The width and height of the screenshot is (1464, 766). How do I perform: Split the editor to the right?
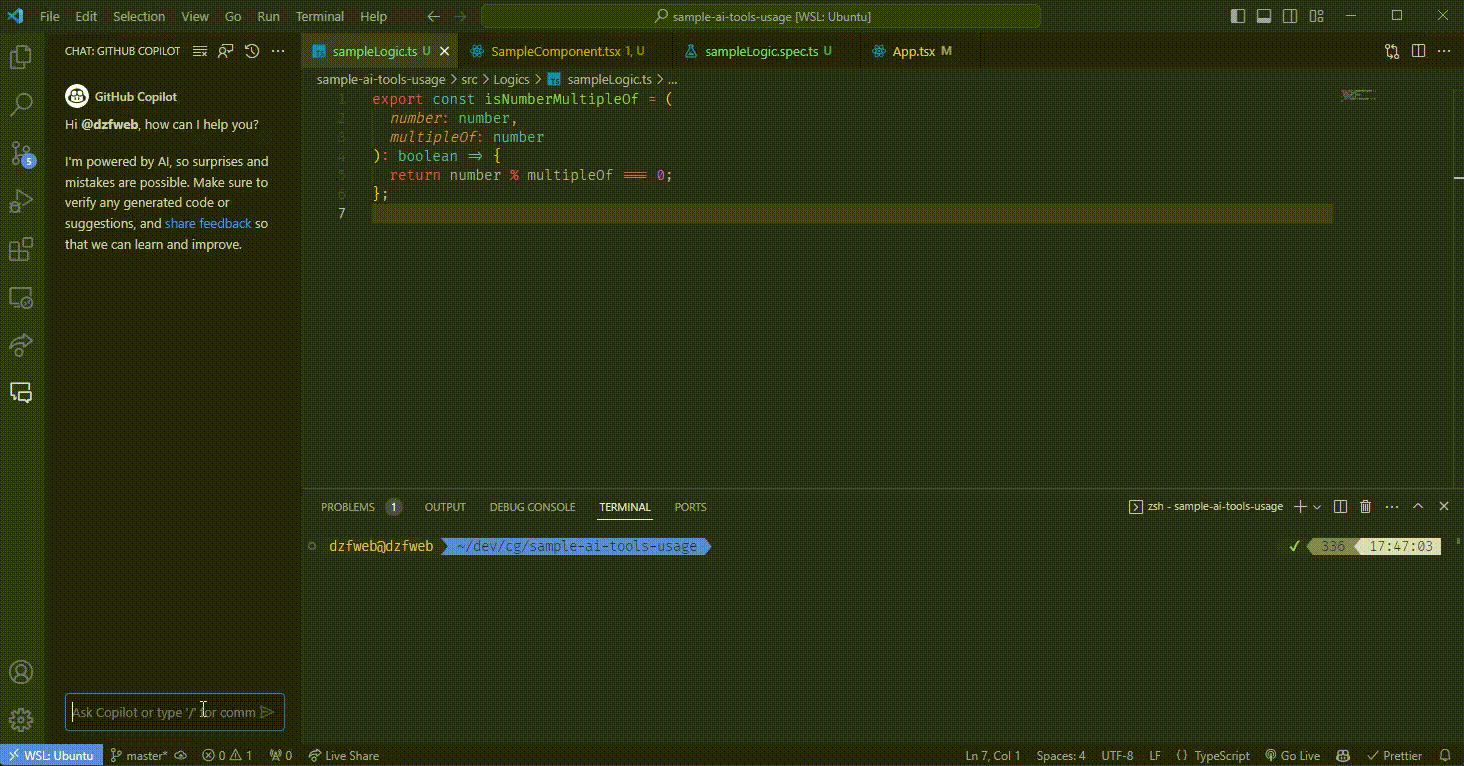1418,51
